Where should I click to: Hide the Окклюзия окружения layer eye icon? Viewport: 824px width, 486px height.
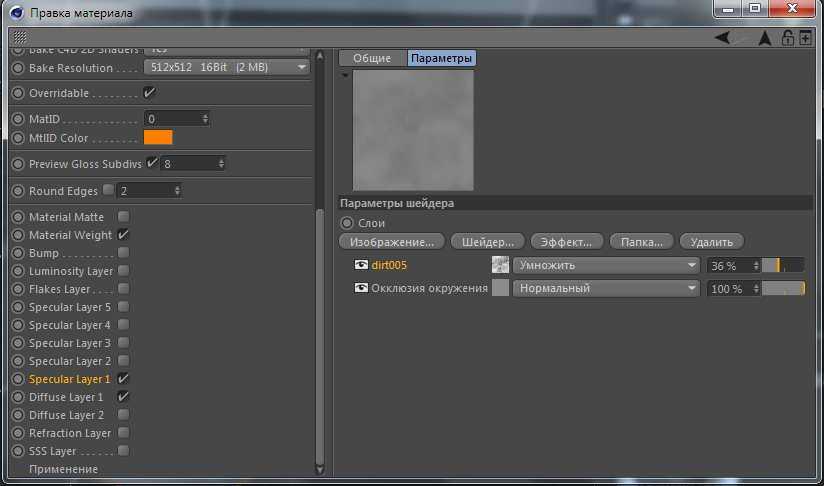tap(361, 288)
